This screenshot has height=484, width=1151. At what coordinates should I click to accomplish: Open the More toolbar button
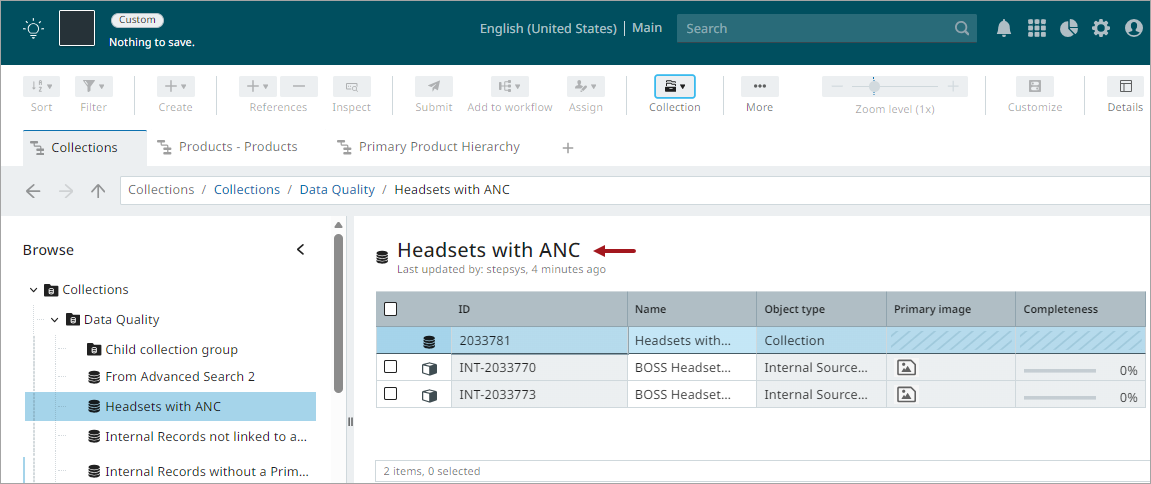pyautogui.click(x=759, y=87)
